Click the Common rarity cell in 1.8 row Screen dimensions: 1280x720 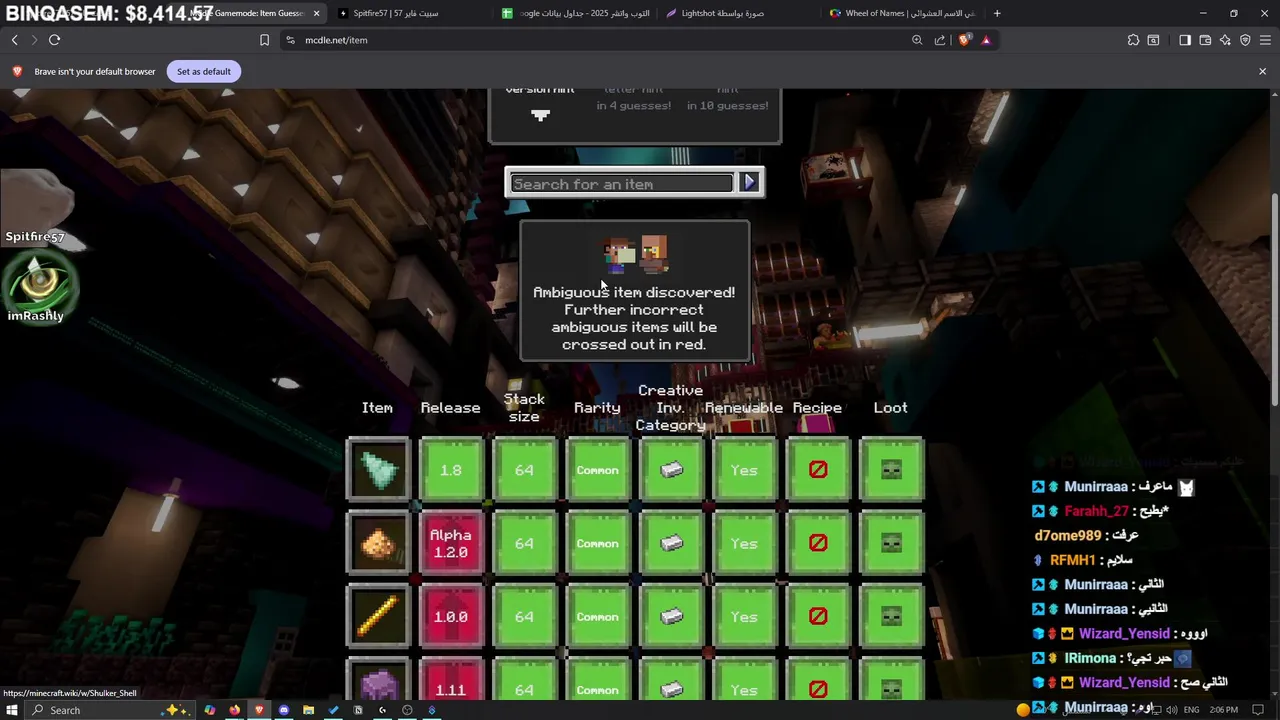click(x=598, y=470)
